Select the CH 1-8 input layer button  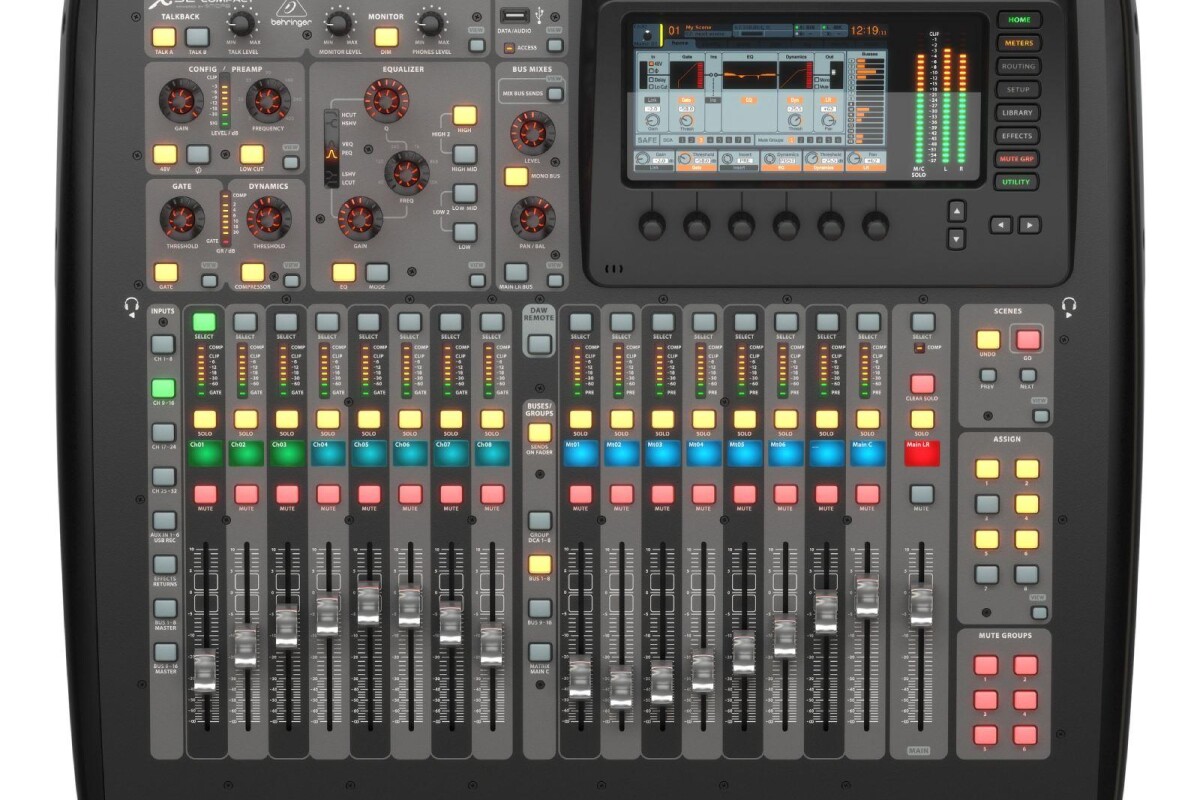pos(164,344)
